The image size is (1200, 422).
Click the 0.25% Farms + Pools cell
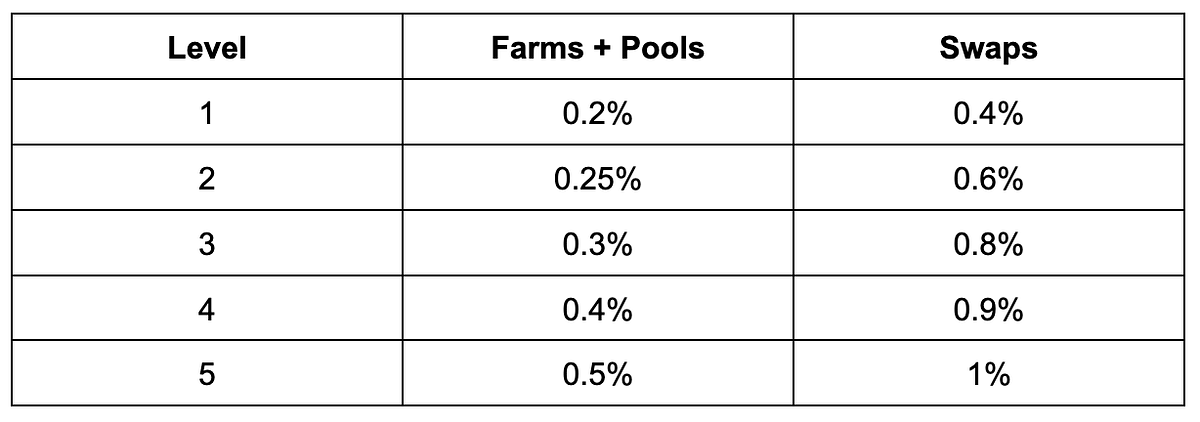coord(598,179)
